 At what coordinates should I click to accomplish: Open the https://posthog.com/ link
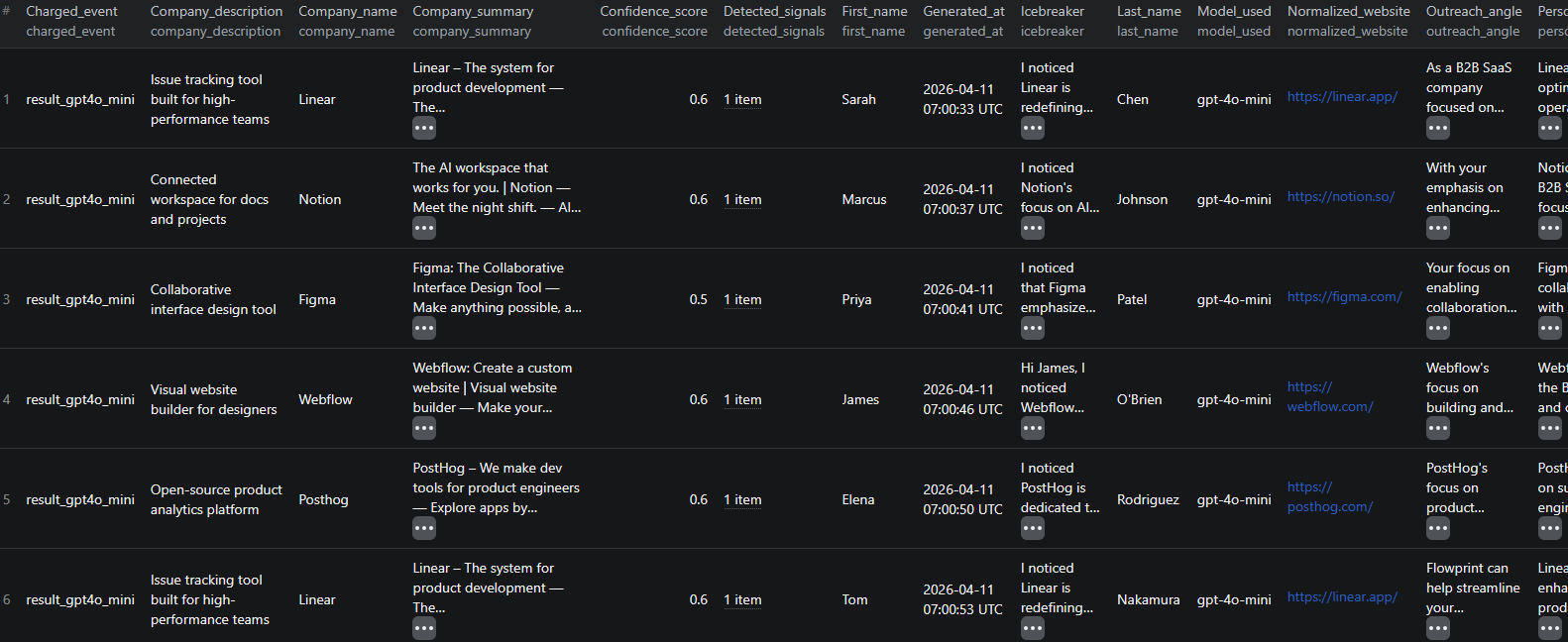(x=1330, y=496)
